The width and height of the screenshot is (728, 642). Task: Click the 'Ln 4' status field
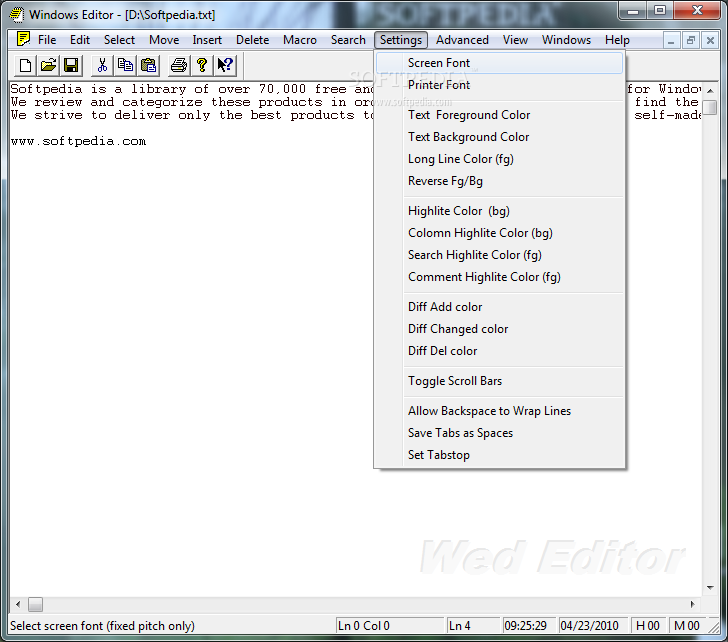[x=472, y=626]
